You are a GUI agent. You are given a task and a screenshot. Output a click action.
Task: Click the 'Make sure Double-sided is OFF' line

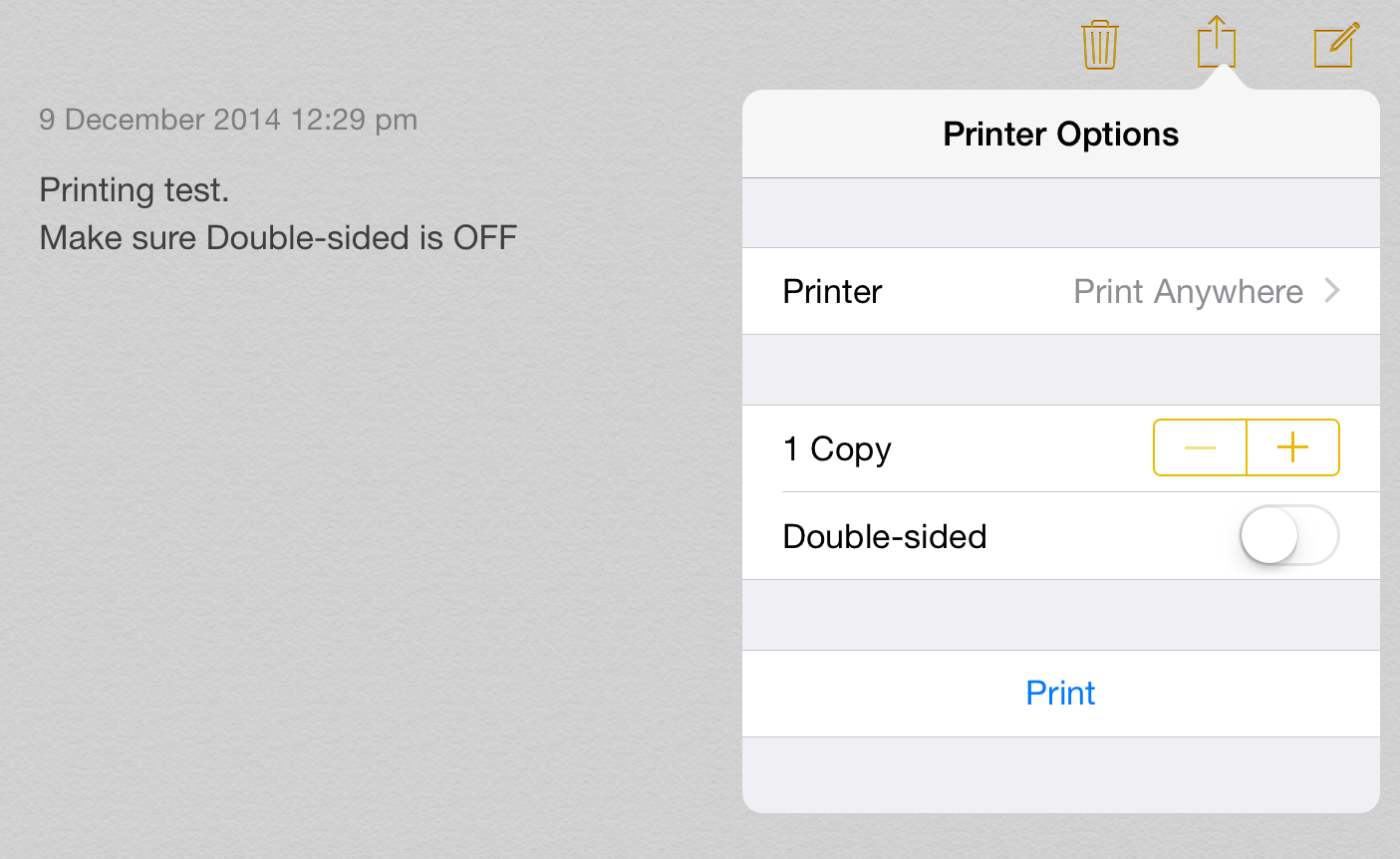[x=278, y=238]
